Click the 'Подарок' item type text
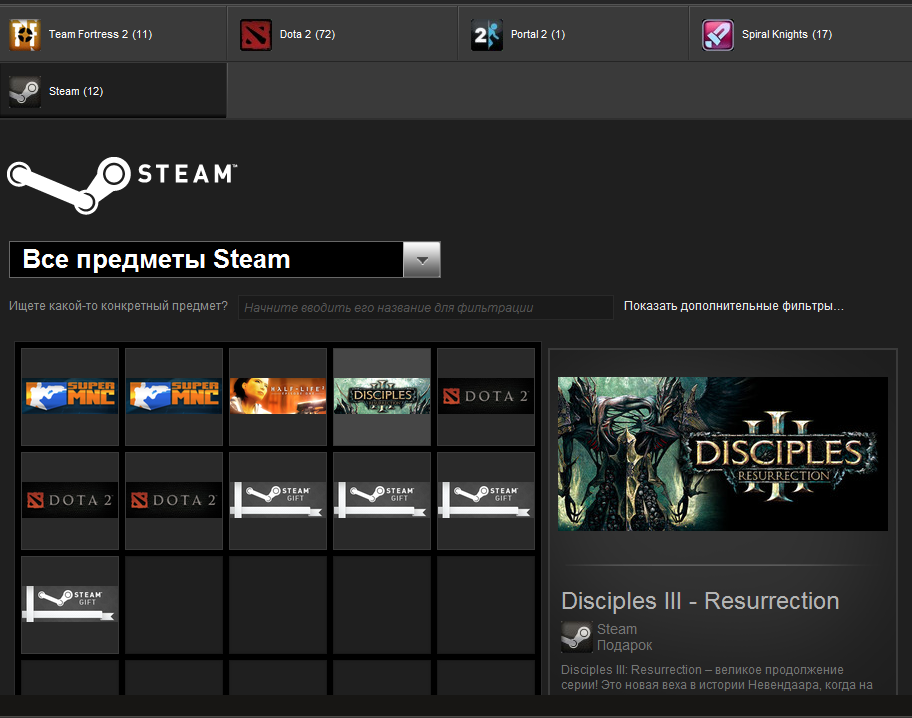912x718 pixels. pyautogui.click(x=624, y=645)
